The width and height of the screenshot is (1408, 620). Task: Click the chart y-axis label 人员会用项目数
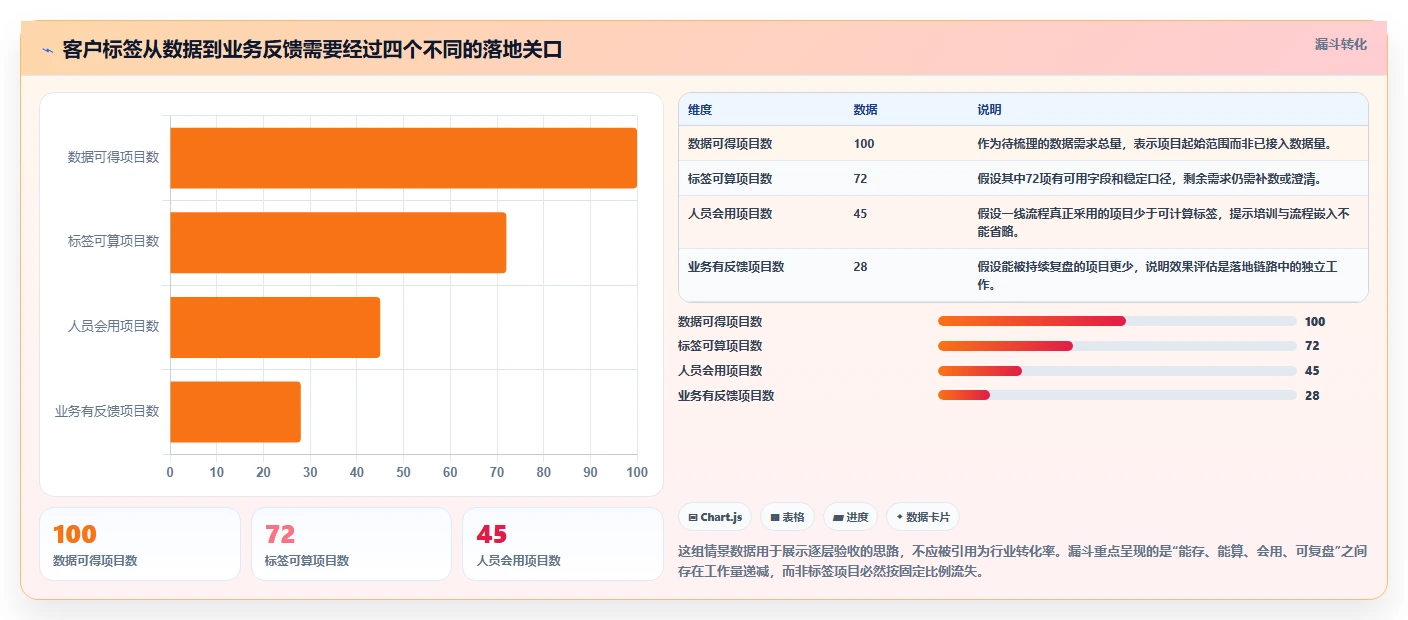click(113, 327)
